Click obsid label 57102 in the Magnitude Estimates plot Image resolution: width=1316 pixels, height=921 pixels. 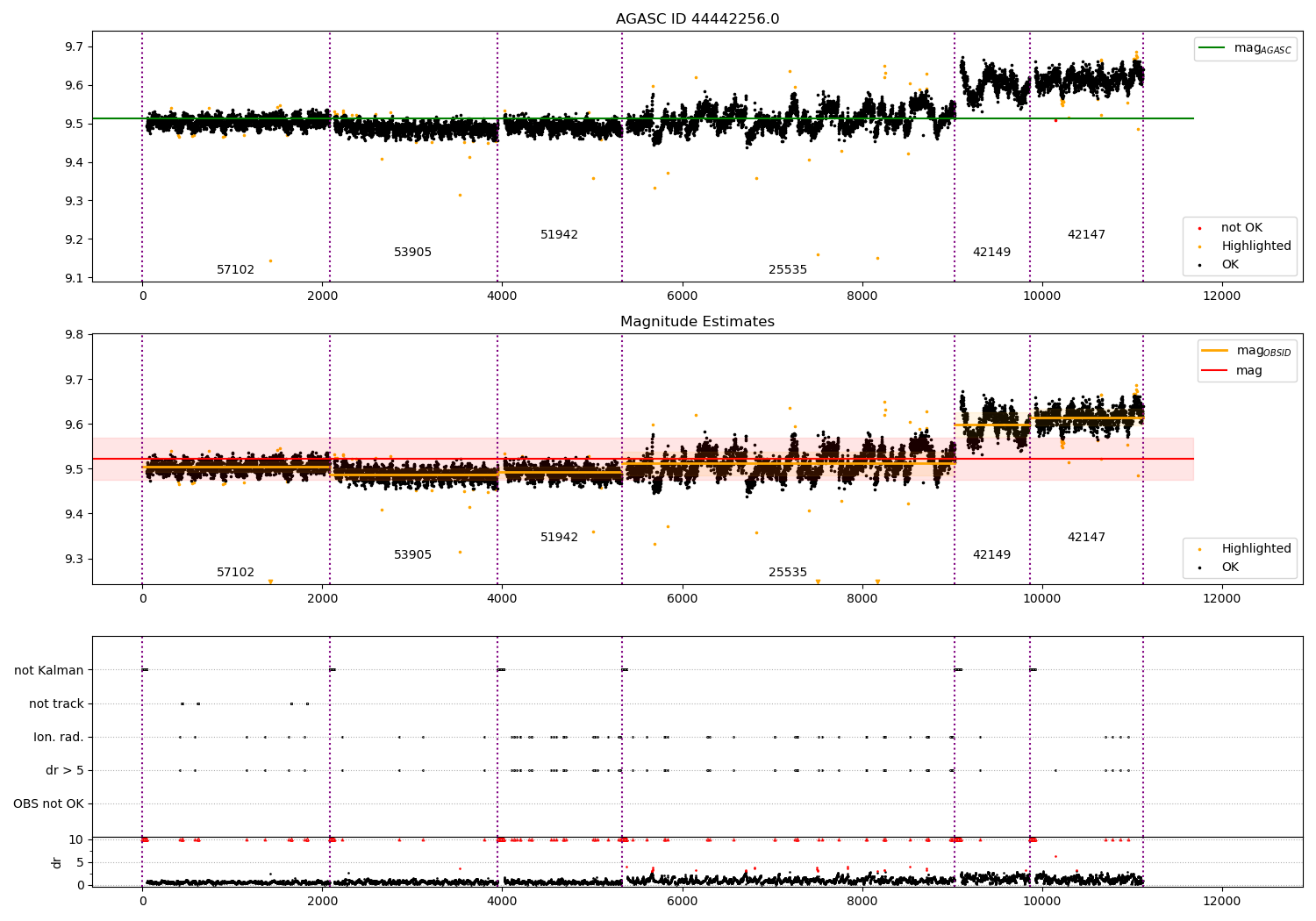pos(235,573)
